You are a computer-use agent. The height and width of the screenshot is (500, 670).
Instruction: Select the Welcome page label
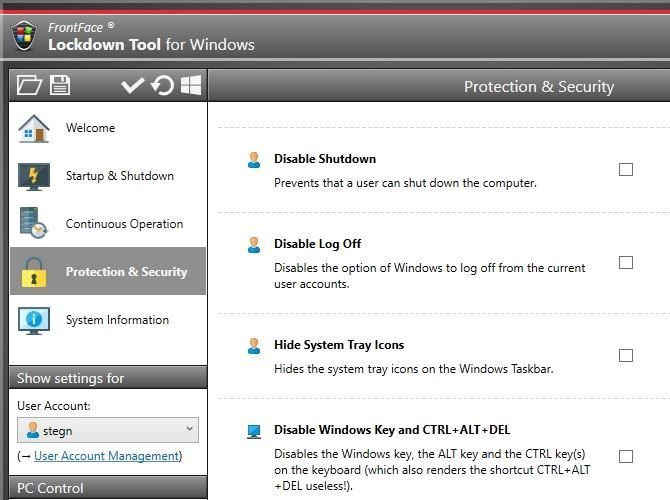coord(90,128)
